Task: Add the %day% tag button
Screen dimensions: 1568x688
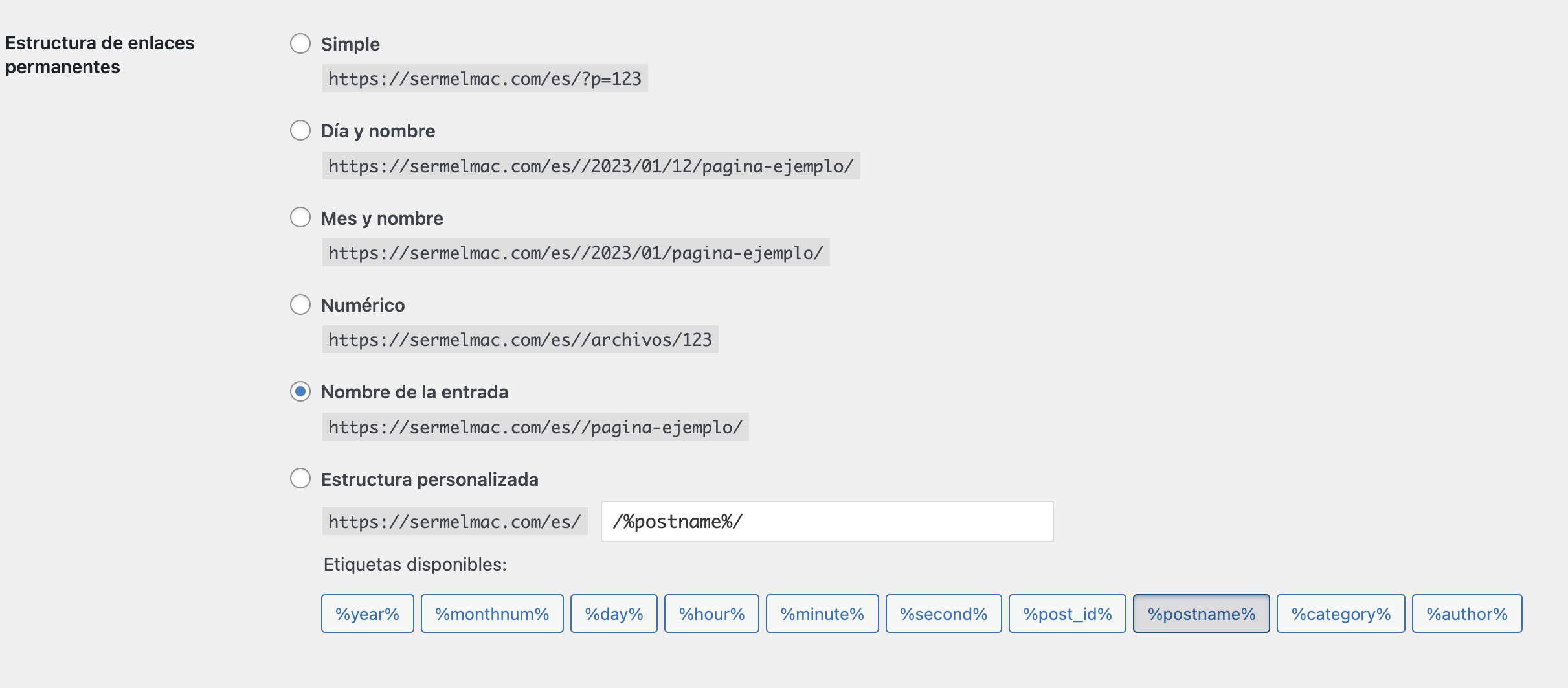Action: [614, 613]
